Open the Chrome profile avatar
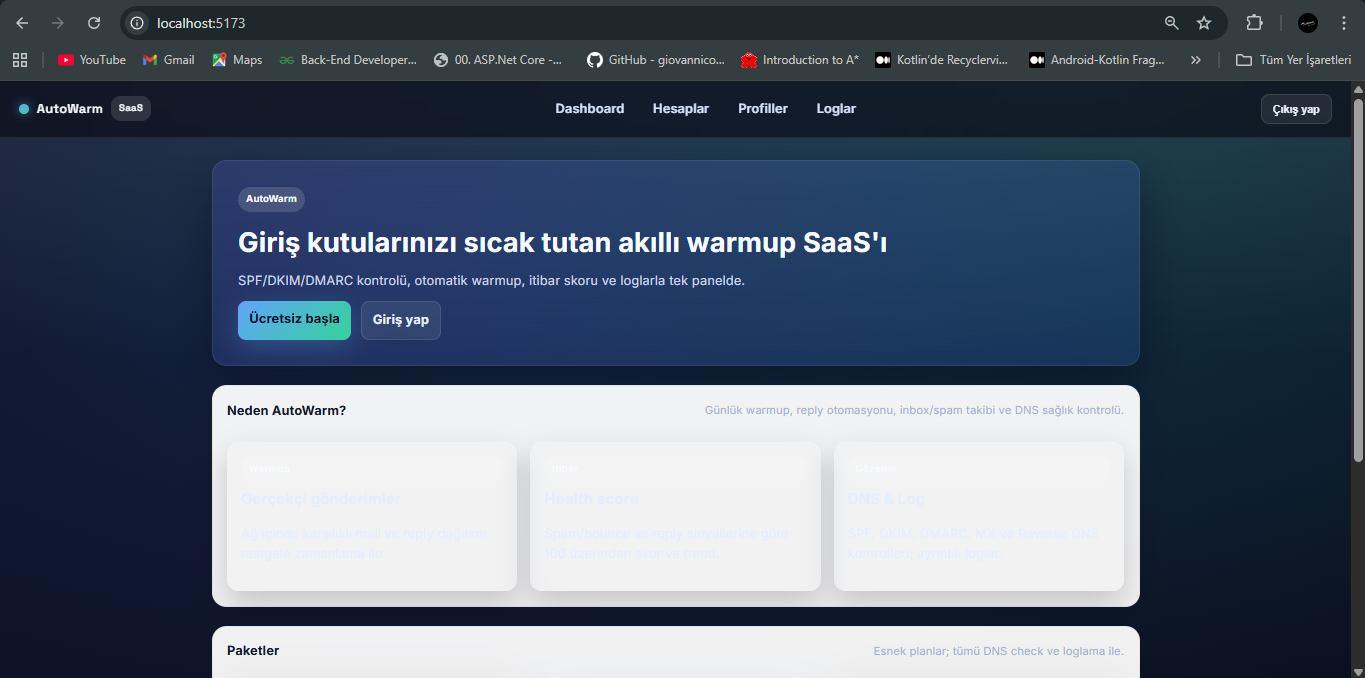Image resolution: width=1365 pixels, height=678 pixels. pyautogui.click(x=1306, y=22)
